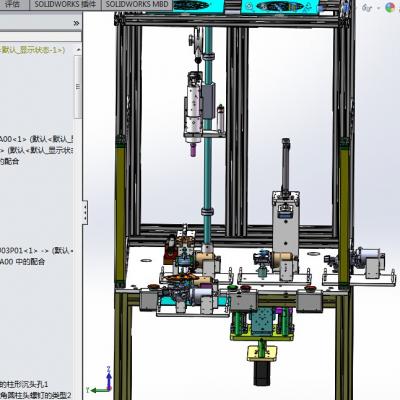Open the SOLIDWORKS MBD tab
400x400 pixels.
137,4
